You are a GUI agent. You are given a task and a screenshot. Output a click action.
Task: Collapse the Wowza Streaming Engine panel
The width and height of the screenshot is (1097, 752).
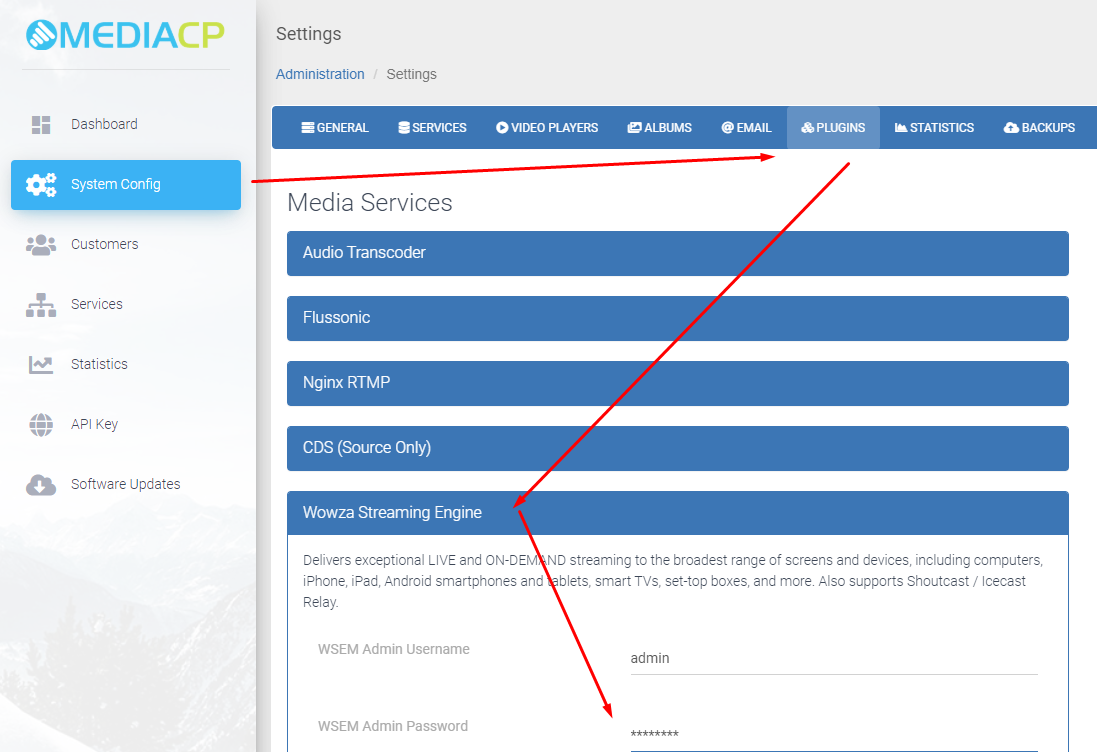(677, 513)
